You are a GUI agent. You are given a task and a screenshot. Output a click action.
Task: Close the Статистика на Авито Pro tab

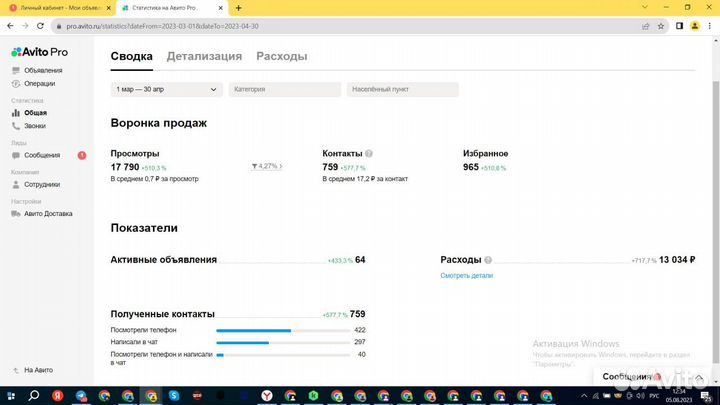(220, 8)
